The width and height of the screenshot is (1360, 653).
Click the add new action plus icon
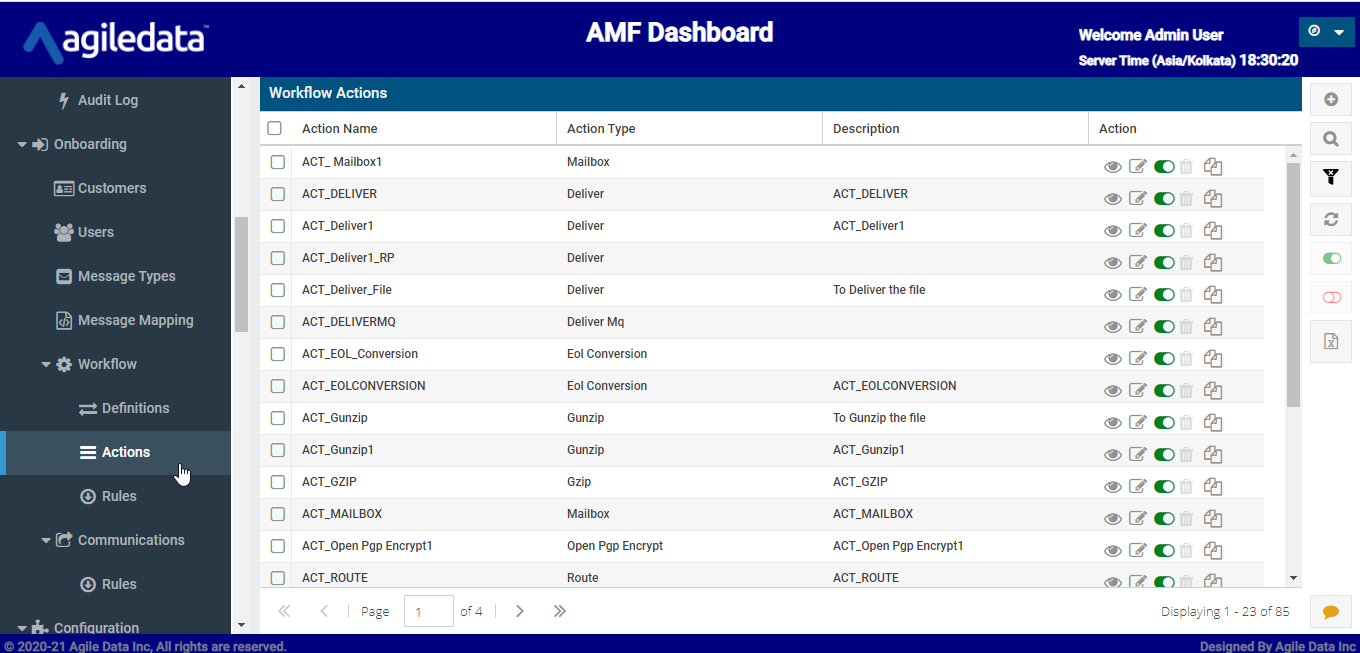coord(1330,99)
